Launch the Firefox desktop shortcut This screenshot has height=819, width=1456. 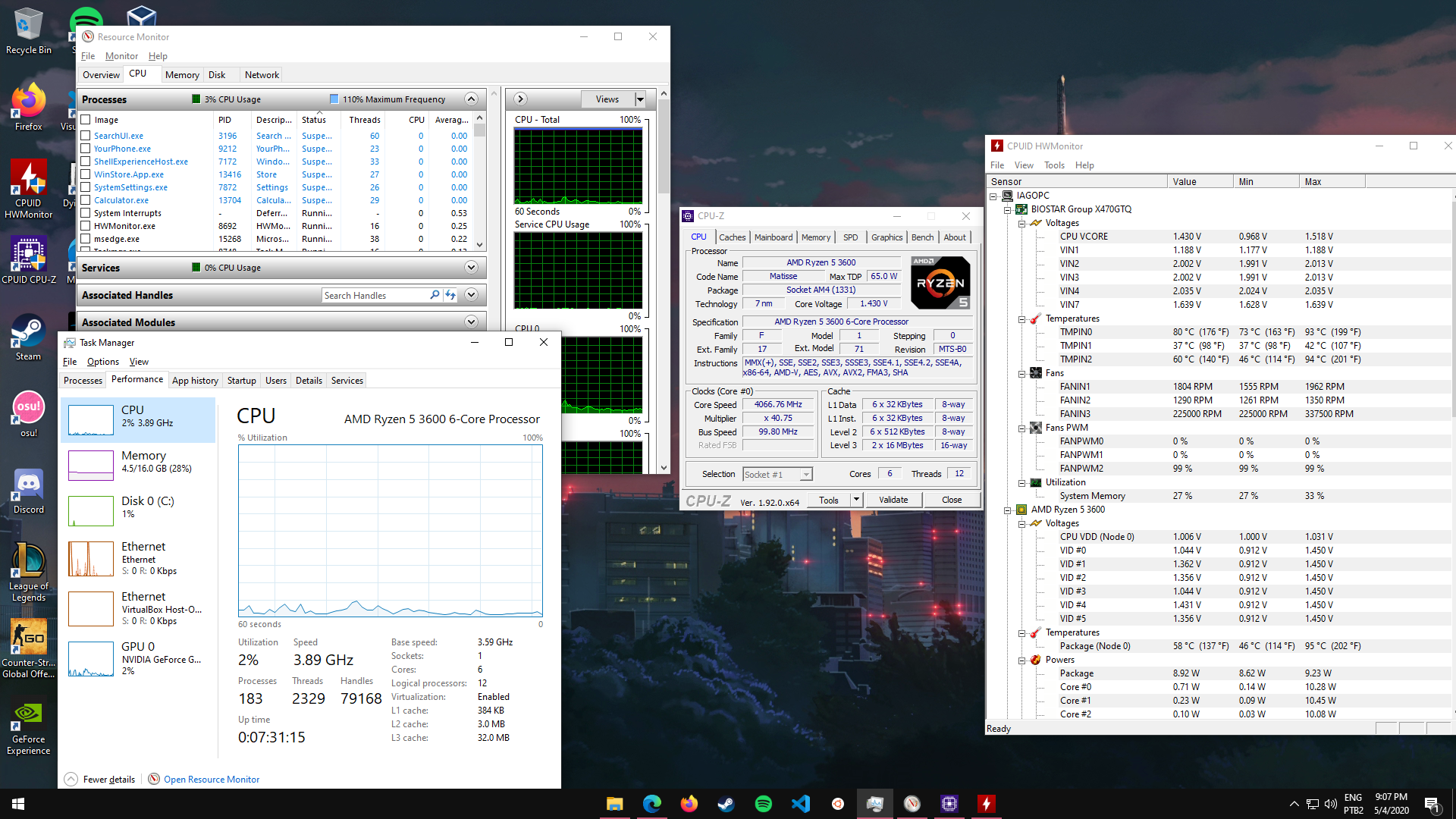(28, 107)
